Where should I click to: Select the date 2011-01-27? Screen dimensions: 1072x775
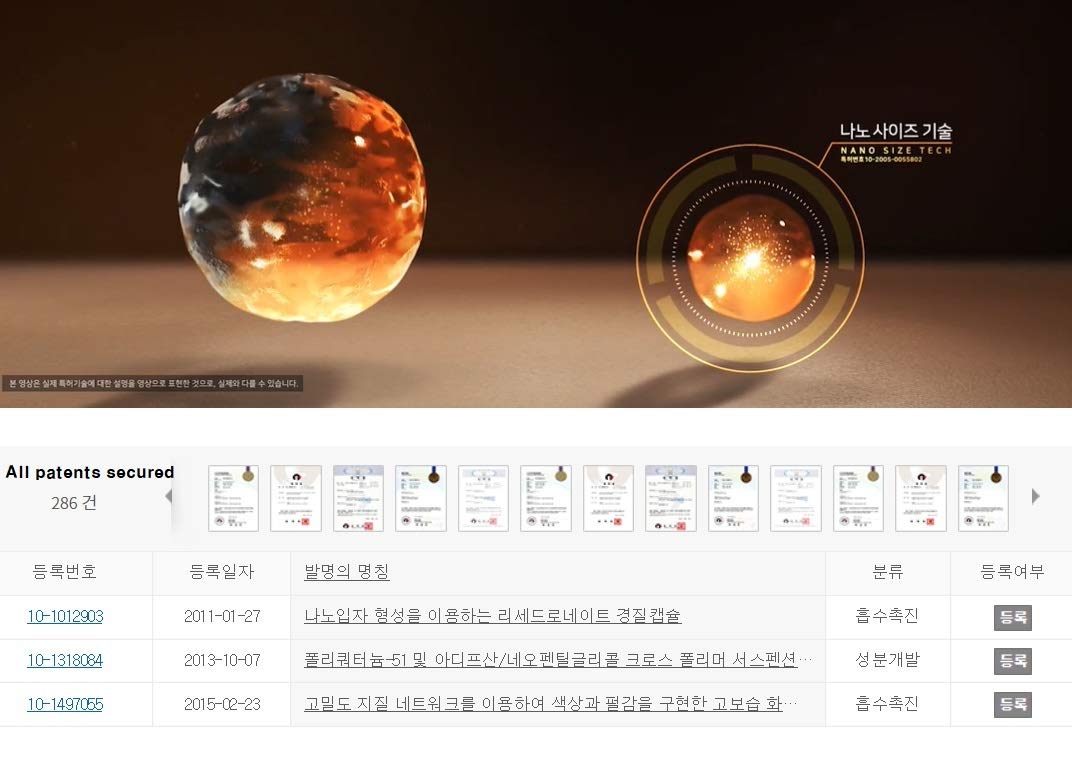click(x=222, y=616)
